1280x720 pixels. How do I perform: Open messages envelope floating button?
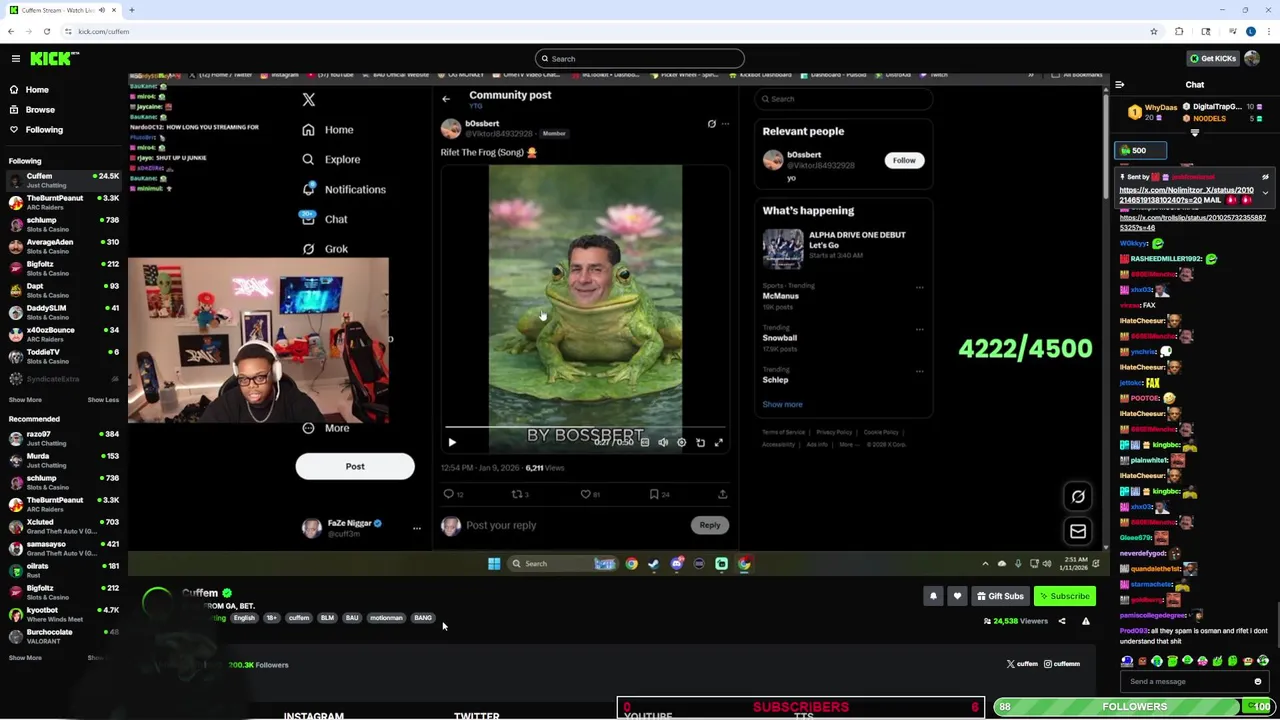[1078, 532]
